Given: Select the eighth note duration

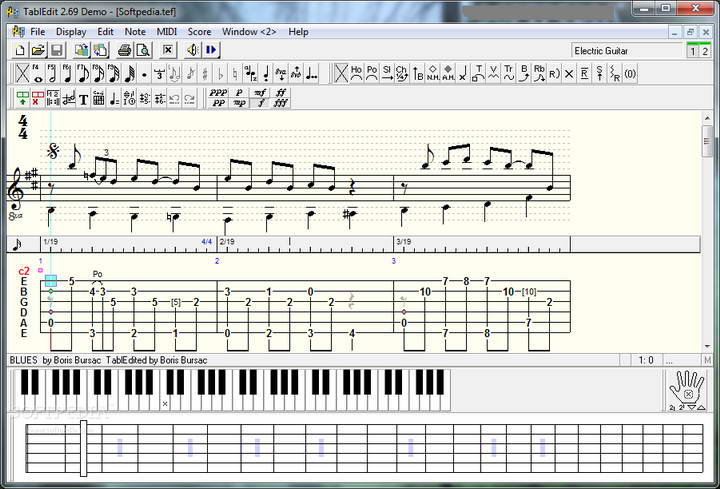Looking at the screenshot, I should pos(83,73).
